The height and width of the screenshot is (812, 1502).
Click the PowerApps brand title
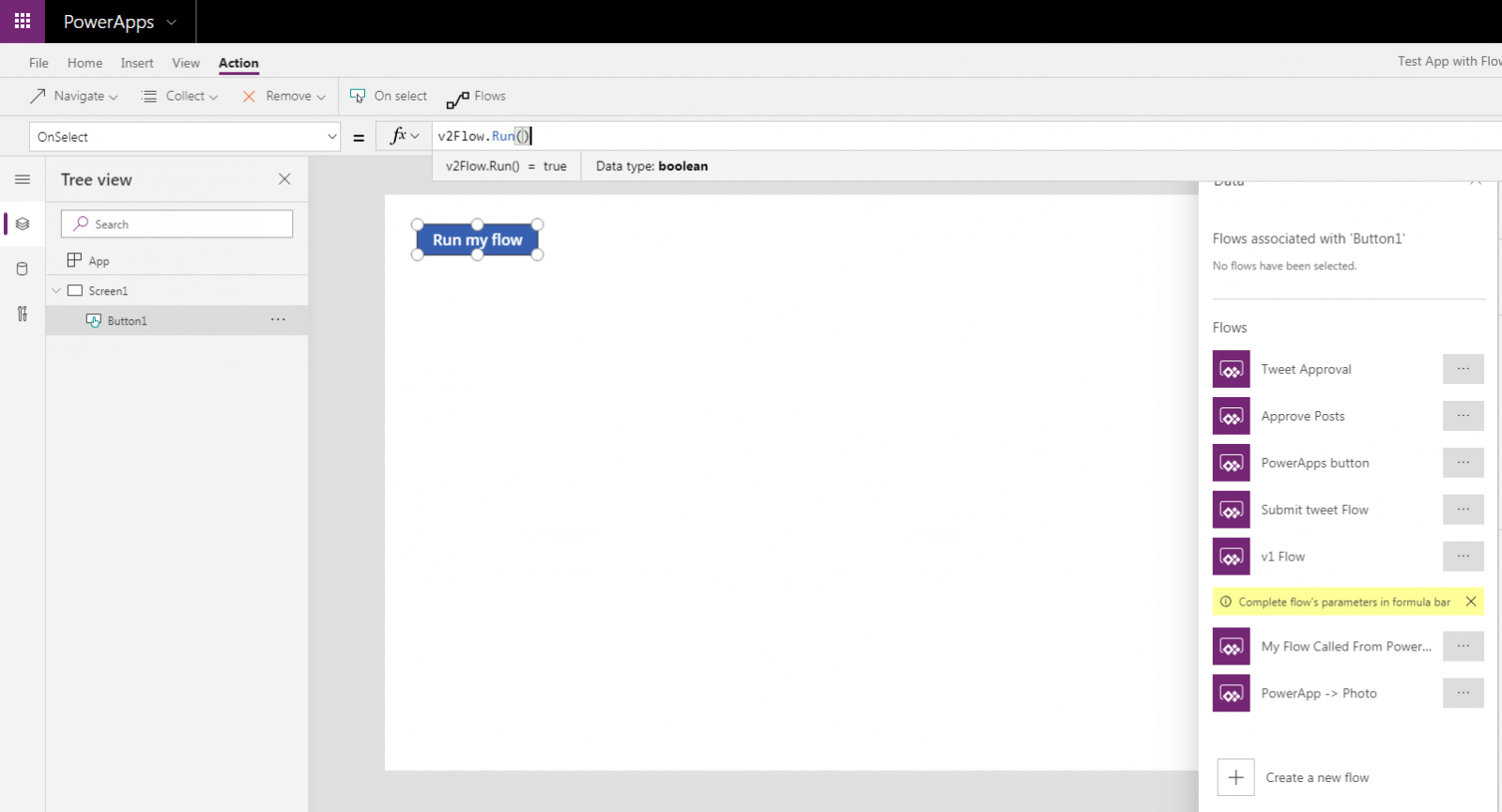(109, 22)
